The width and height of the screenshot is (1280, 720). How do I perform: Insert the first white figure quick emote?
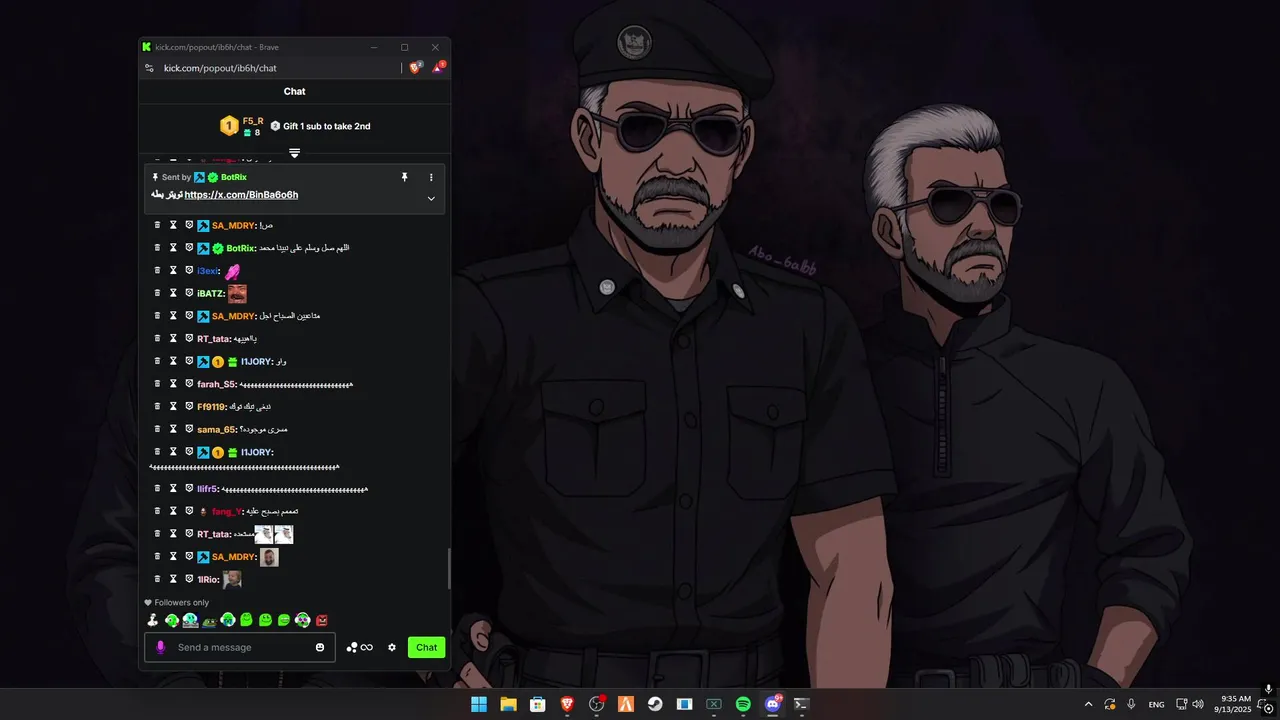(153, 620)
